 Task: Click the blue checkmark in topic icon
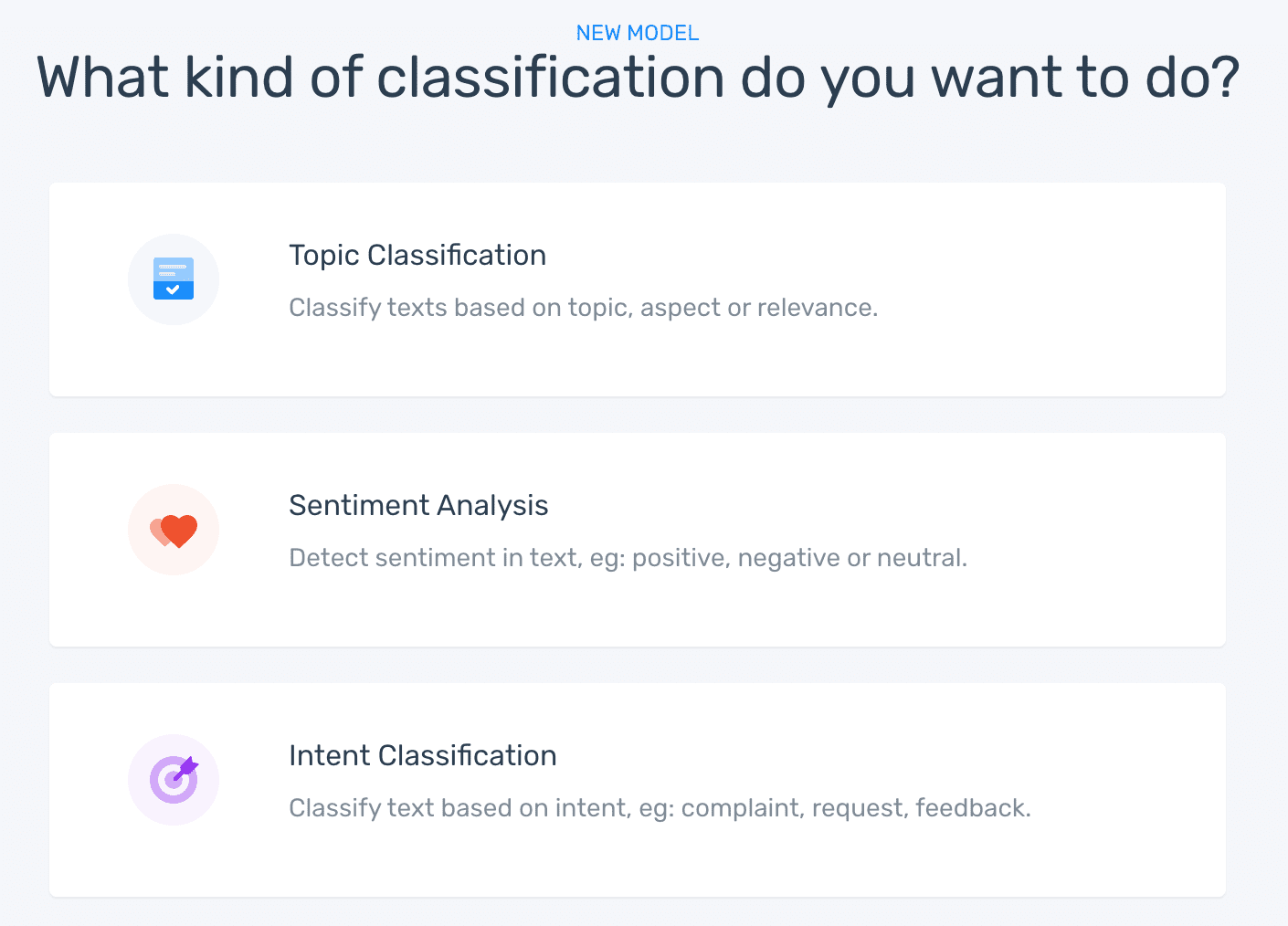coord(174,290)
